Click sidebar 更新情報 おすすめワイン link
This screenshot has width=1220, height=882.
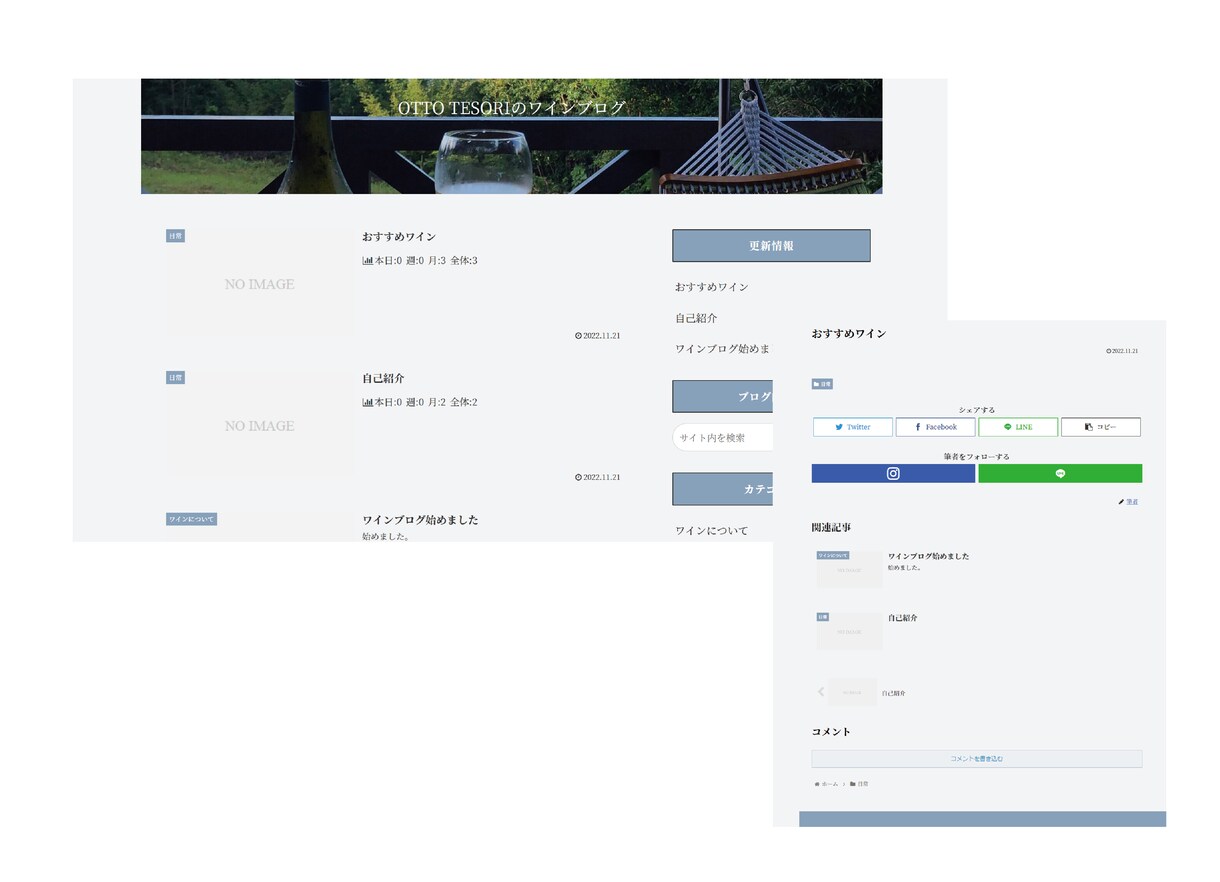[x=711, y=287]
